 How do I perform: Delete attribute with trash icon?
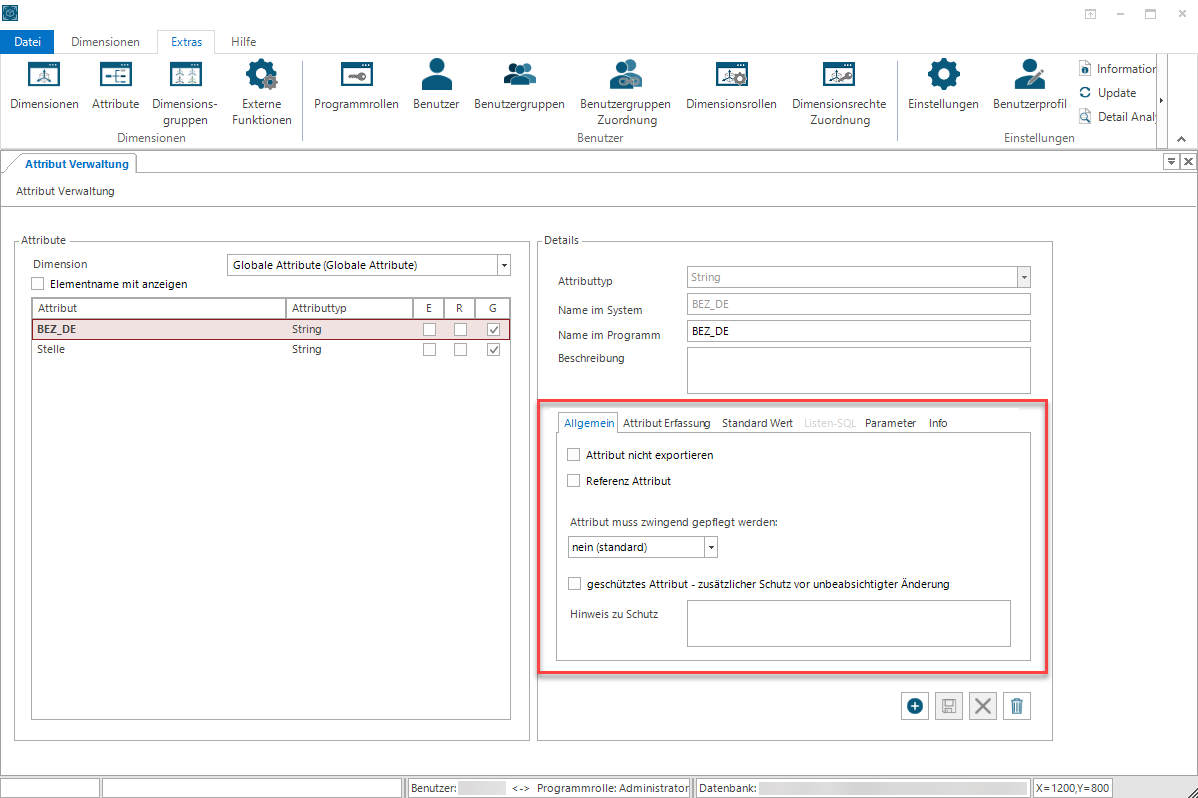[x=1017, y=706]
